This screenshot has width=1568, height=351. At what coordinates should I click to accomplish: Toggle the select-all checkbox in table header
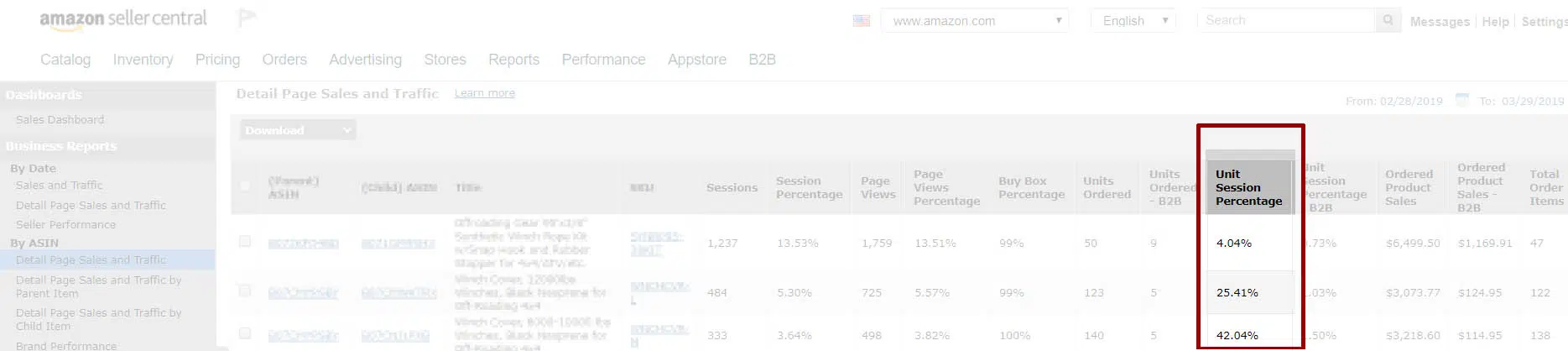(245, 186)
